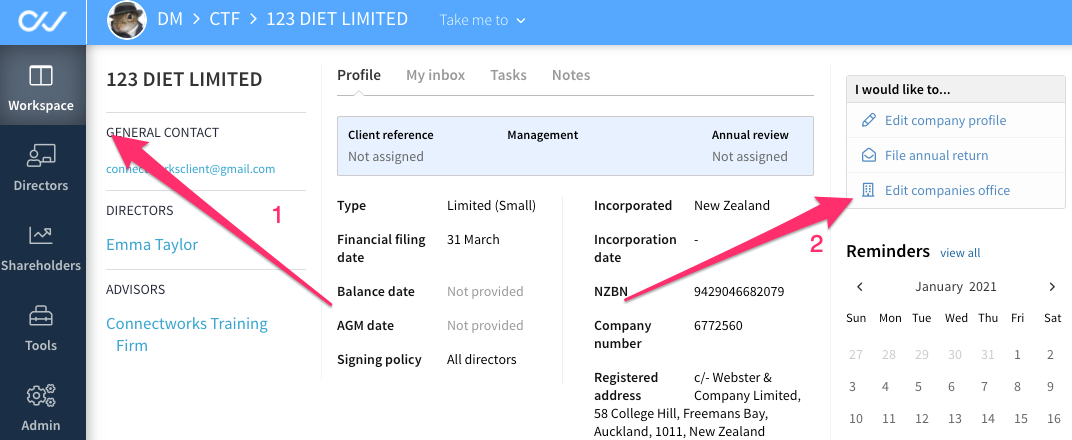Click the I would like to... header

tap(902, 90)
